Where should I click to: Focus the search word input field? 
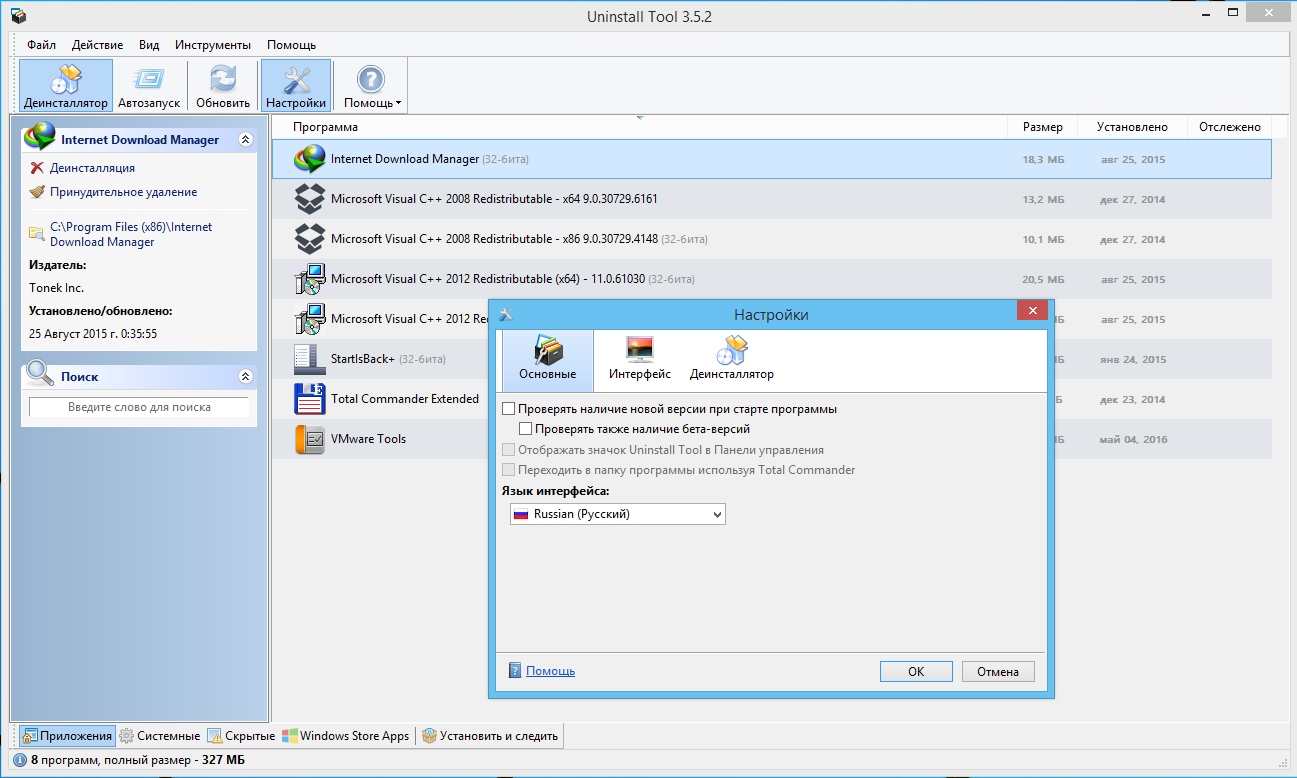coord(139,407)
